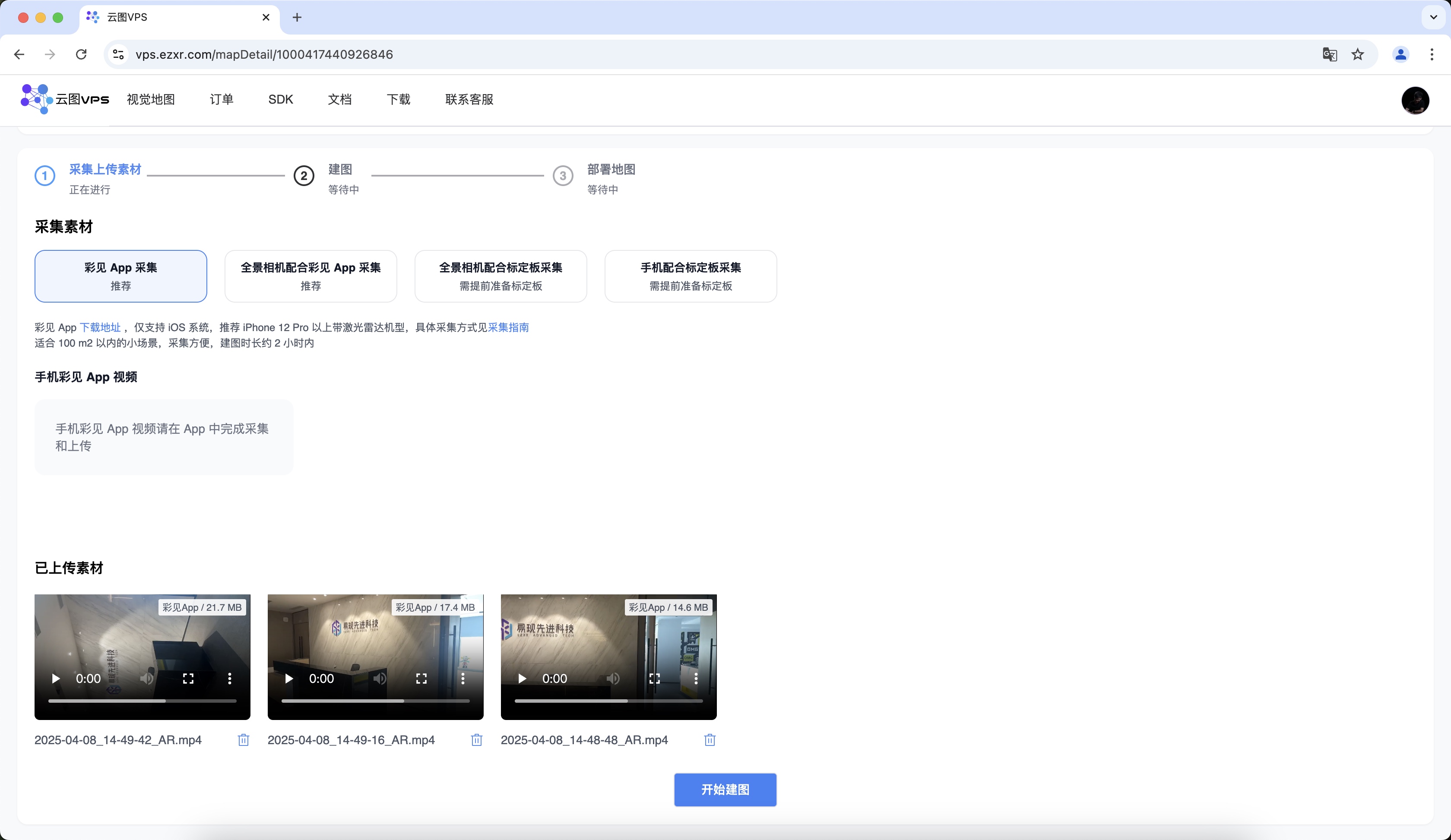Open the user avatar menu
Image resolution: width=1451 pixels, height=840 pixels.
click(x=1415, y=100)
